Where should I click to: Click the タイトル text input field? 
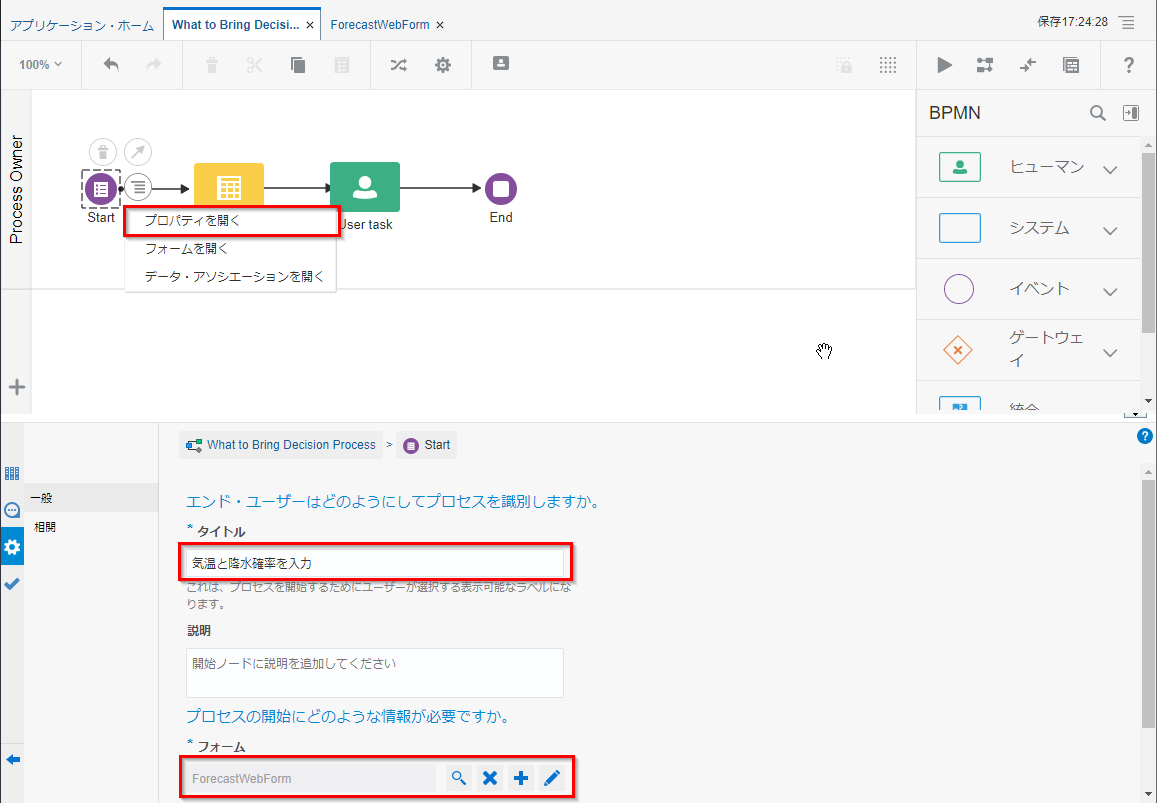click(376, 563)
